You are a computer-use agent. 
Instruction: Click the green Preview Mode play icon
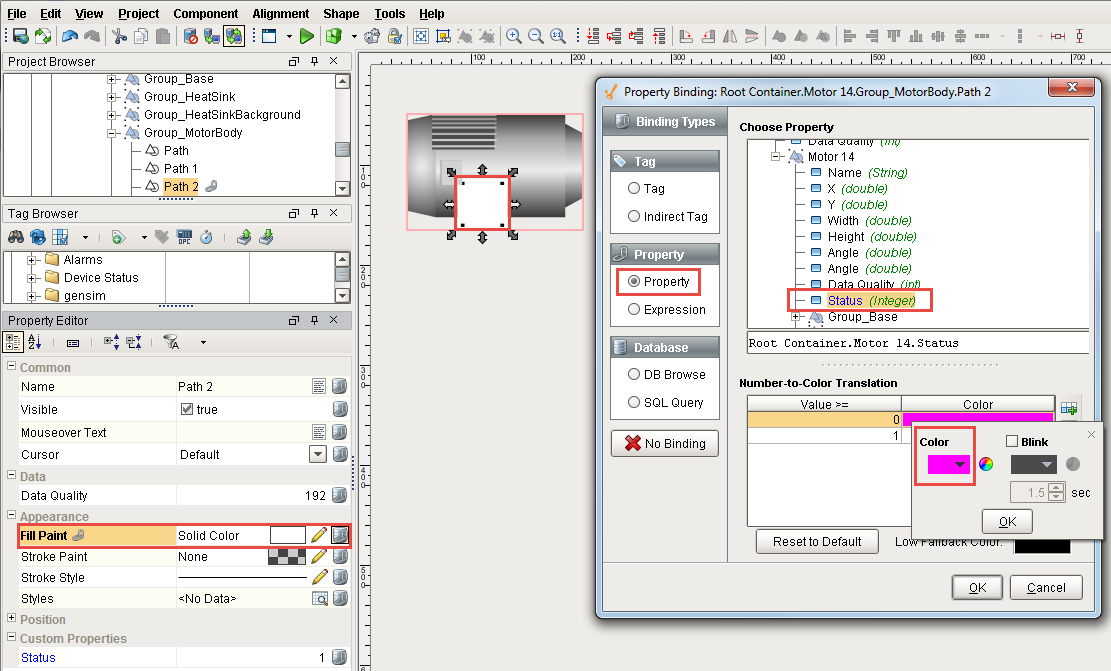coord(306,36)
